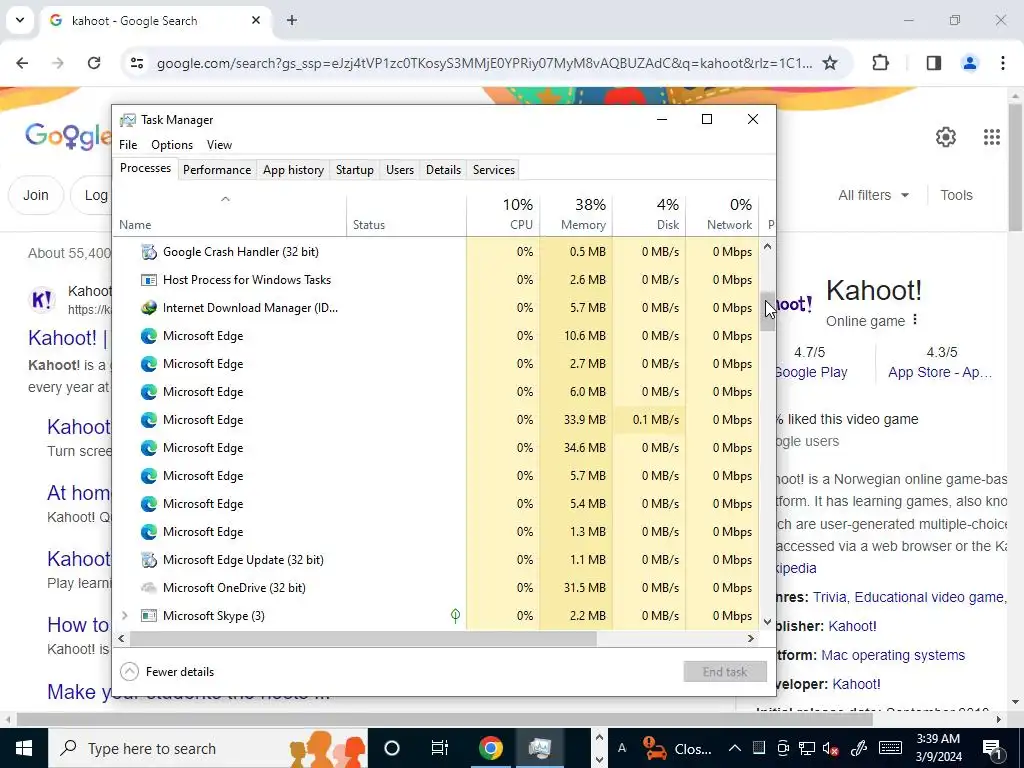Expand Microsoft Skype (3) process group
1024x768 pixels.
coord(125,616)
